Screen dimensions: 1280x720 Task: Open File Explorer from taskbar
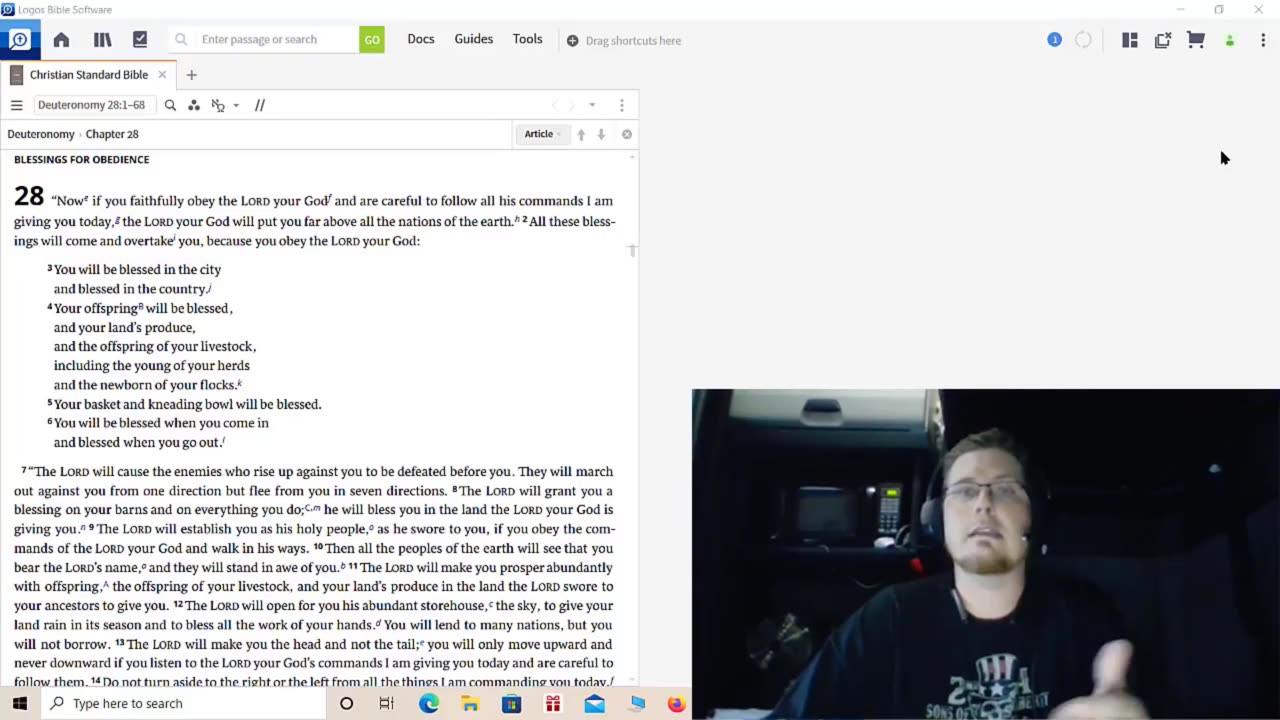pyautogui.click(x=470, y=703)
